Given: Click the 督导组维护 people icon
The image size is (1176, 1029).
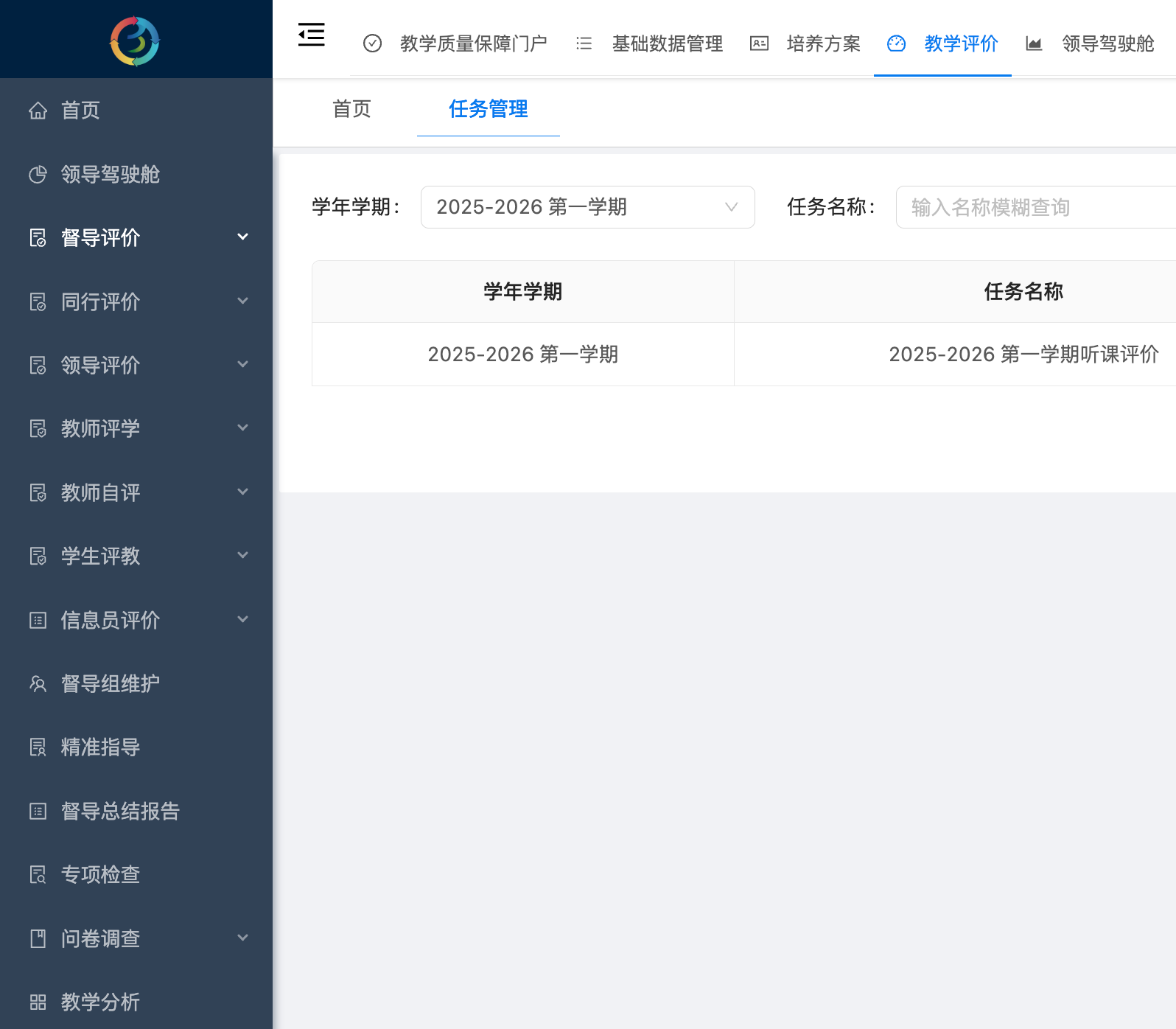Looking at the screenshot, I should coord(38,684).
